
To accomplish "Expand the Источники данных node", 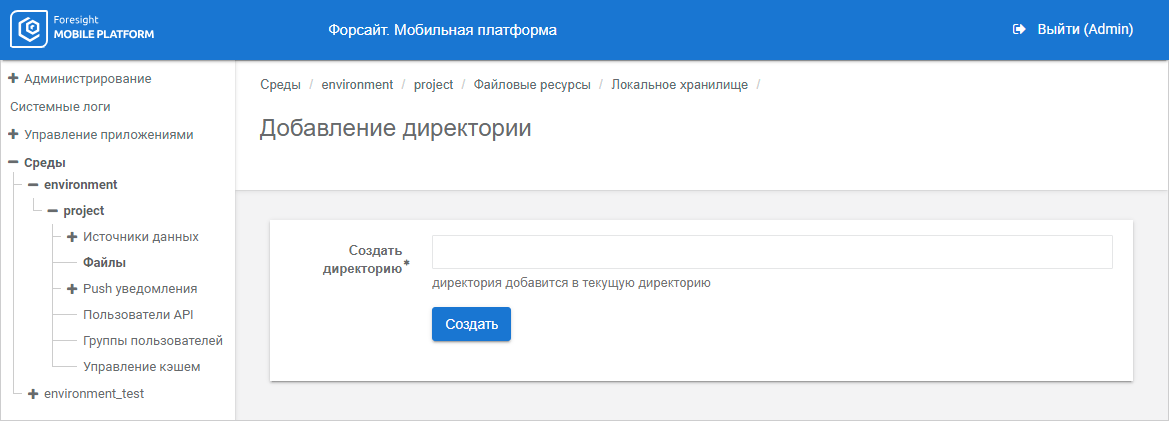I will (72, 237).
